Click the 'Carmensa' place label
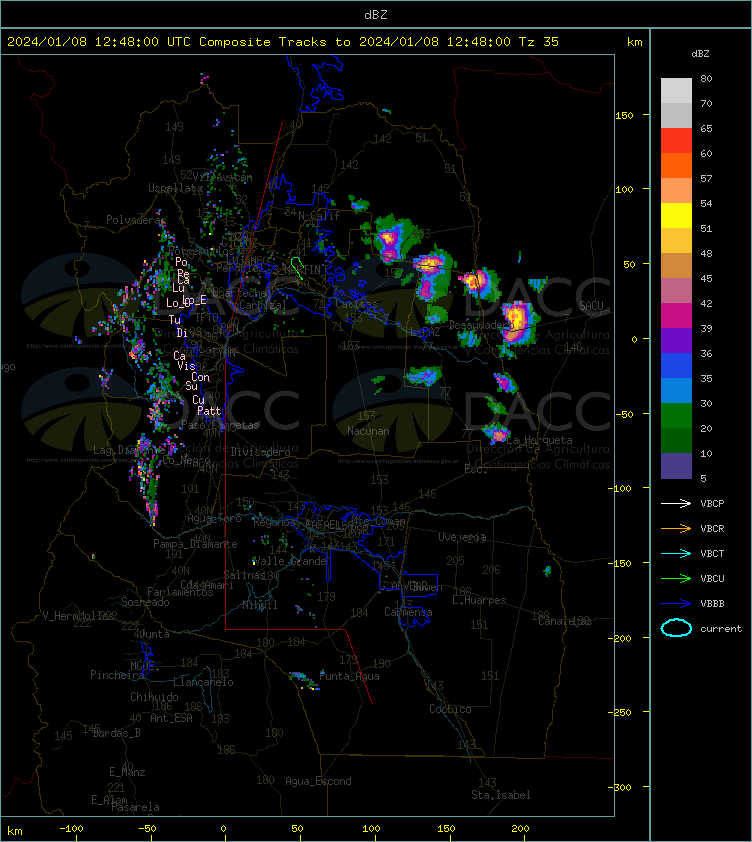752x842 pixels. 408,612
